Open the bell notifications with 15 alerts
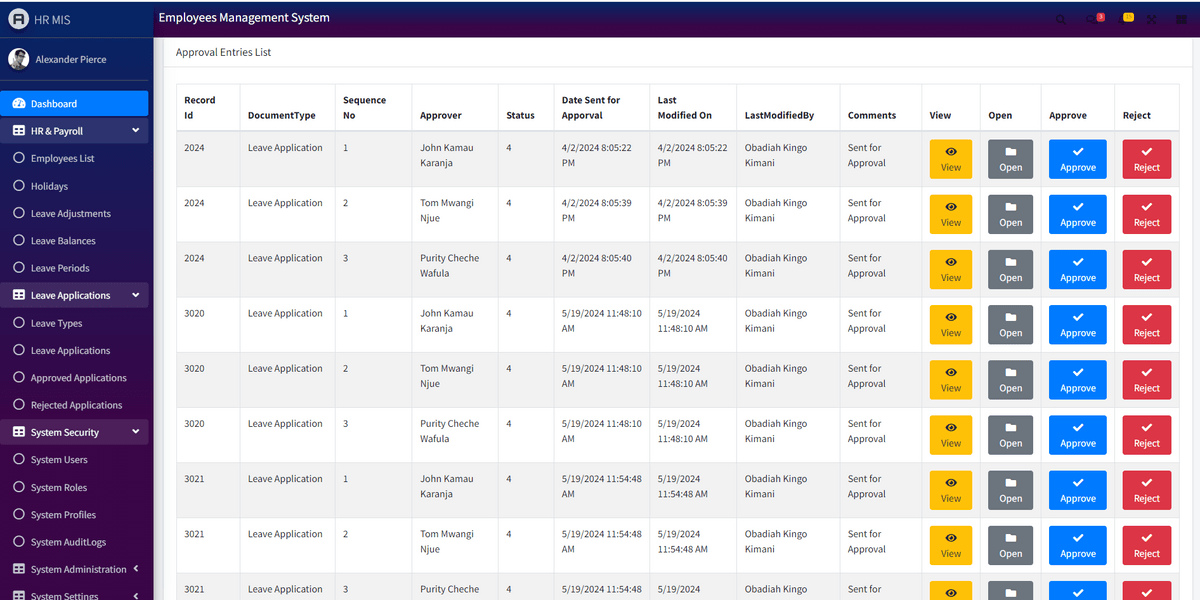Screen dimensions: 1200x600 tap(1122, 18)
